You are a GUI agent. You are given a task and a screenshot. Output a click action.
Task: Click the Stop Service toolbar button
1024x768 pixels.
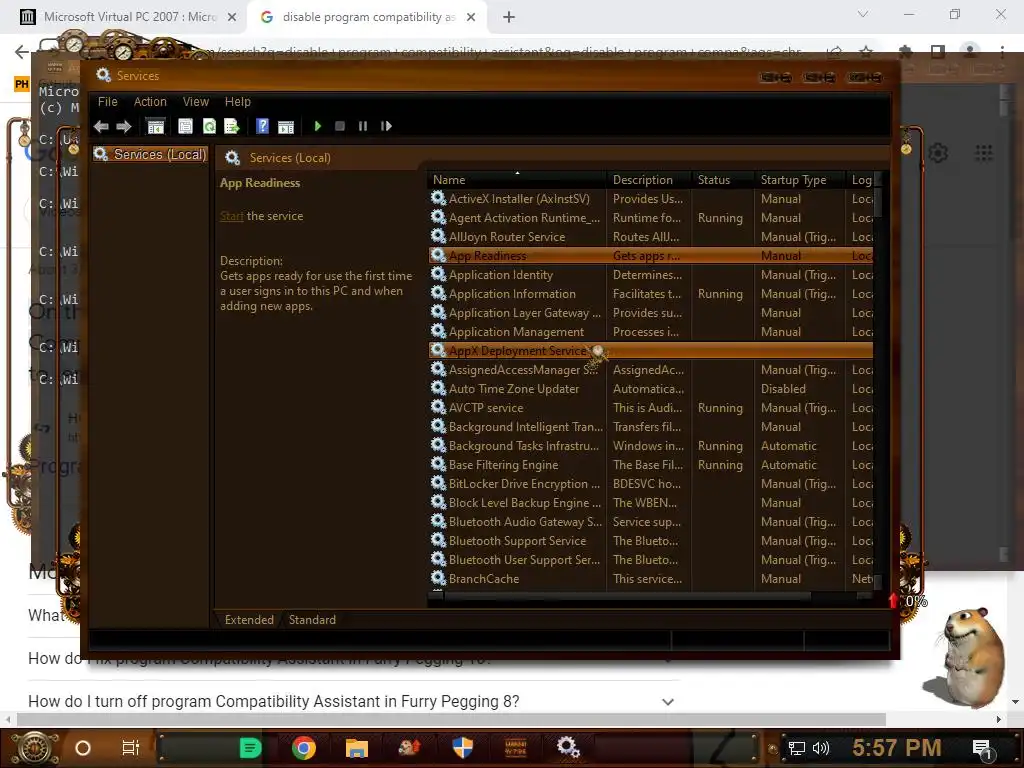point(340,126)
